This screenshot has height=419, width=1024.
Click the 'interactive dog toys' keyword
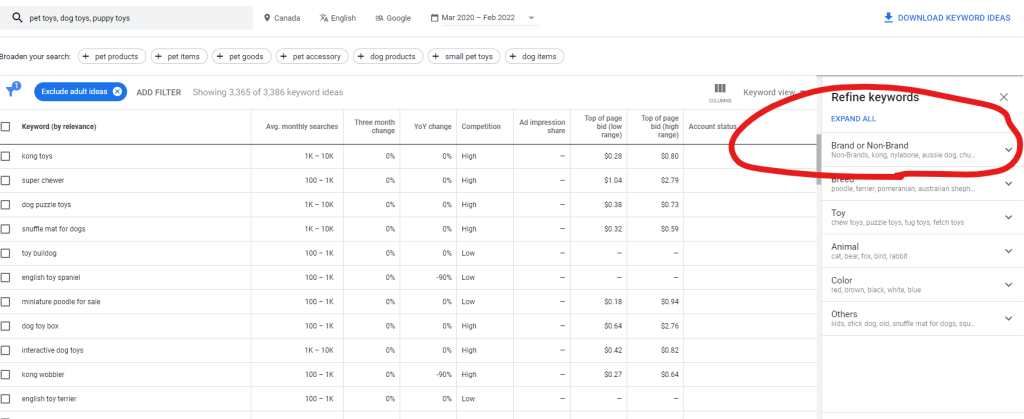(x=52, y=350)
